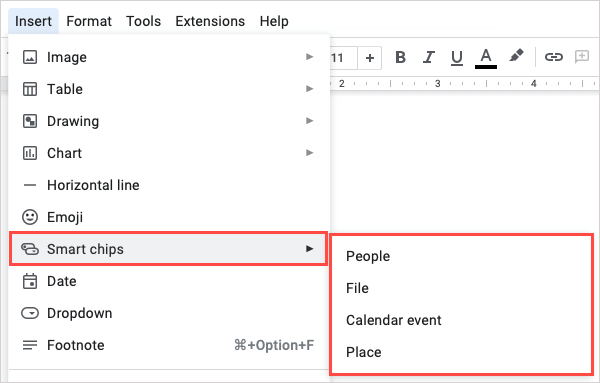This screenshot has height=383, width=600.
Task: Expand the Image submenu arrow
Action: (x=309, y=57)
